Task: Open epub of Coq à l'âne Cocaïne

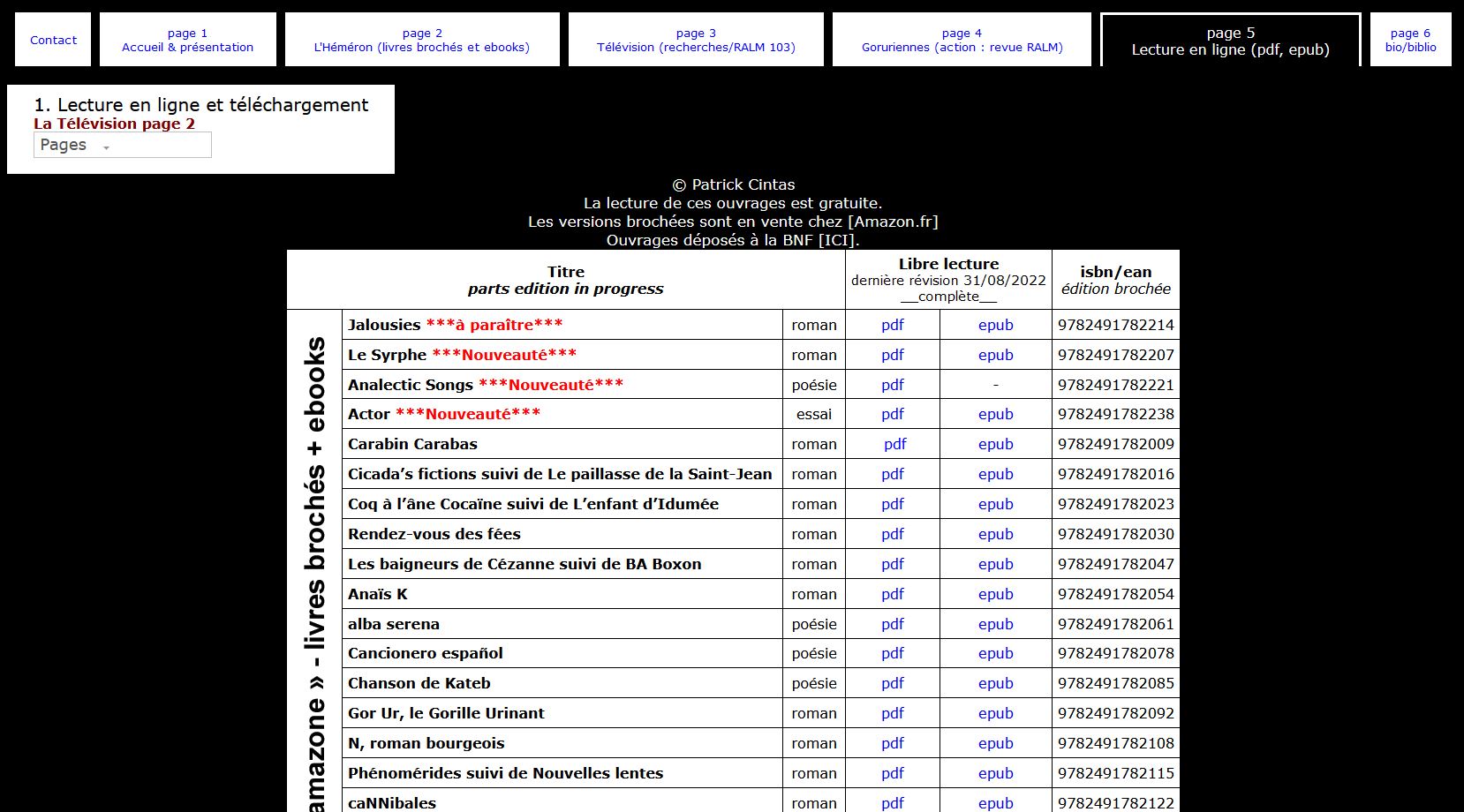Action: coord(995,504)
